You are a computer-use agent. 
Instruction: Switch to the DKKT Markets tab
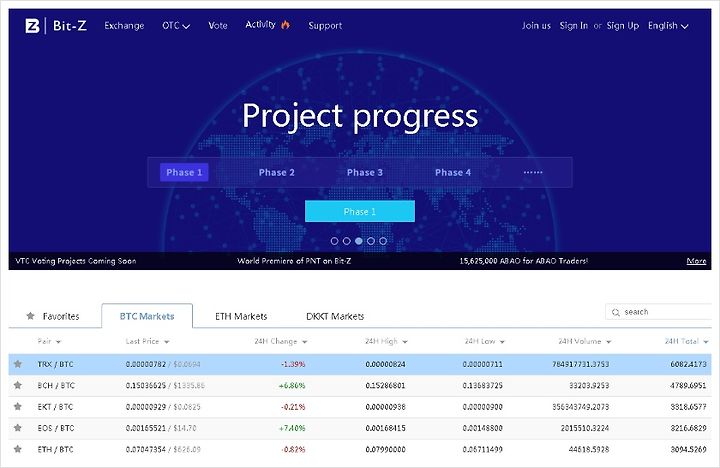click(x=335, y=316)
